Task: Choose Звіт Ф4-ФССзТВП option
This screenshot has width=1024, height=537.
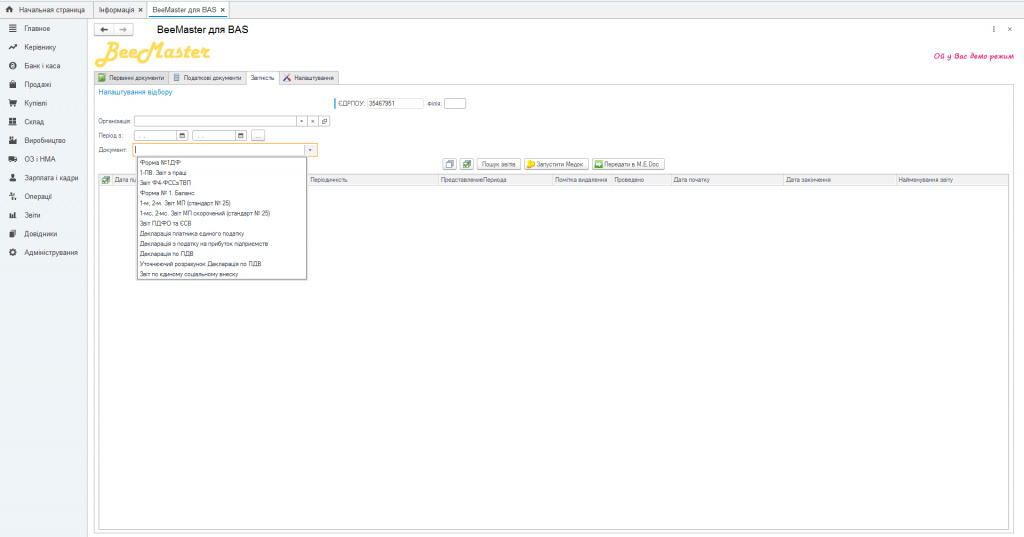Action: pyautogui.click(x=221, y=183)
